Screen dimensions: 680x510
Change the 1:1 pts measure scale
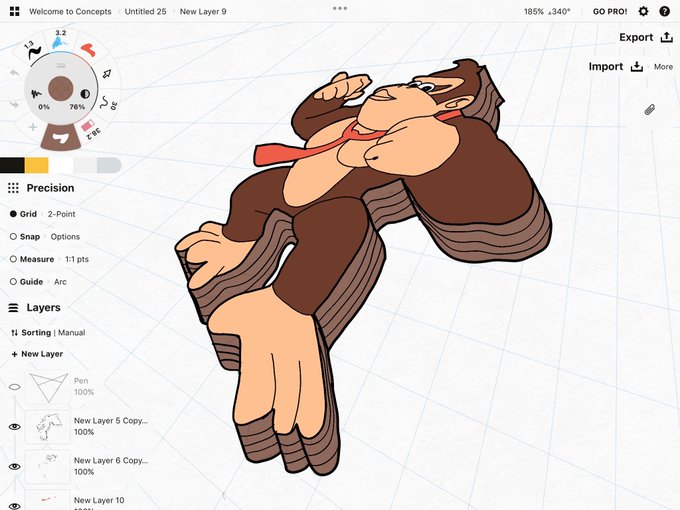tap(77, 259)
